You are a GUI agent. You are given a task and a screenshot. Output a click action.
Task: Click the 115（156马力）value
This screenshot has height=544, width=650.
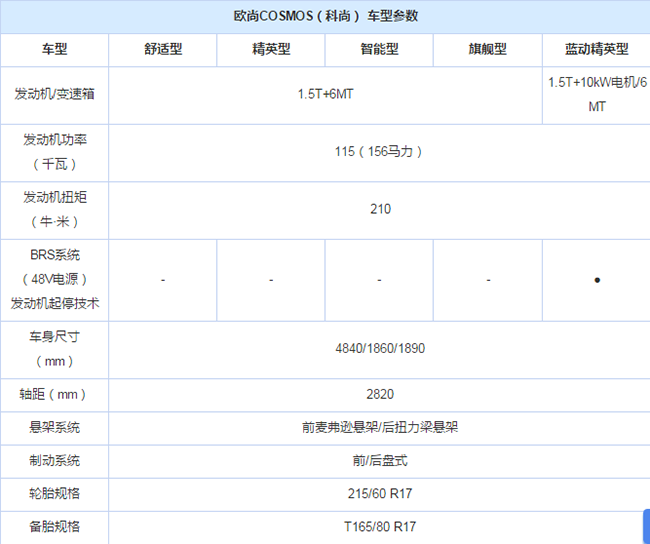pyautogui.click(x=379, y=152)
